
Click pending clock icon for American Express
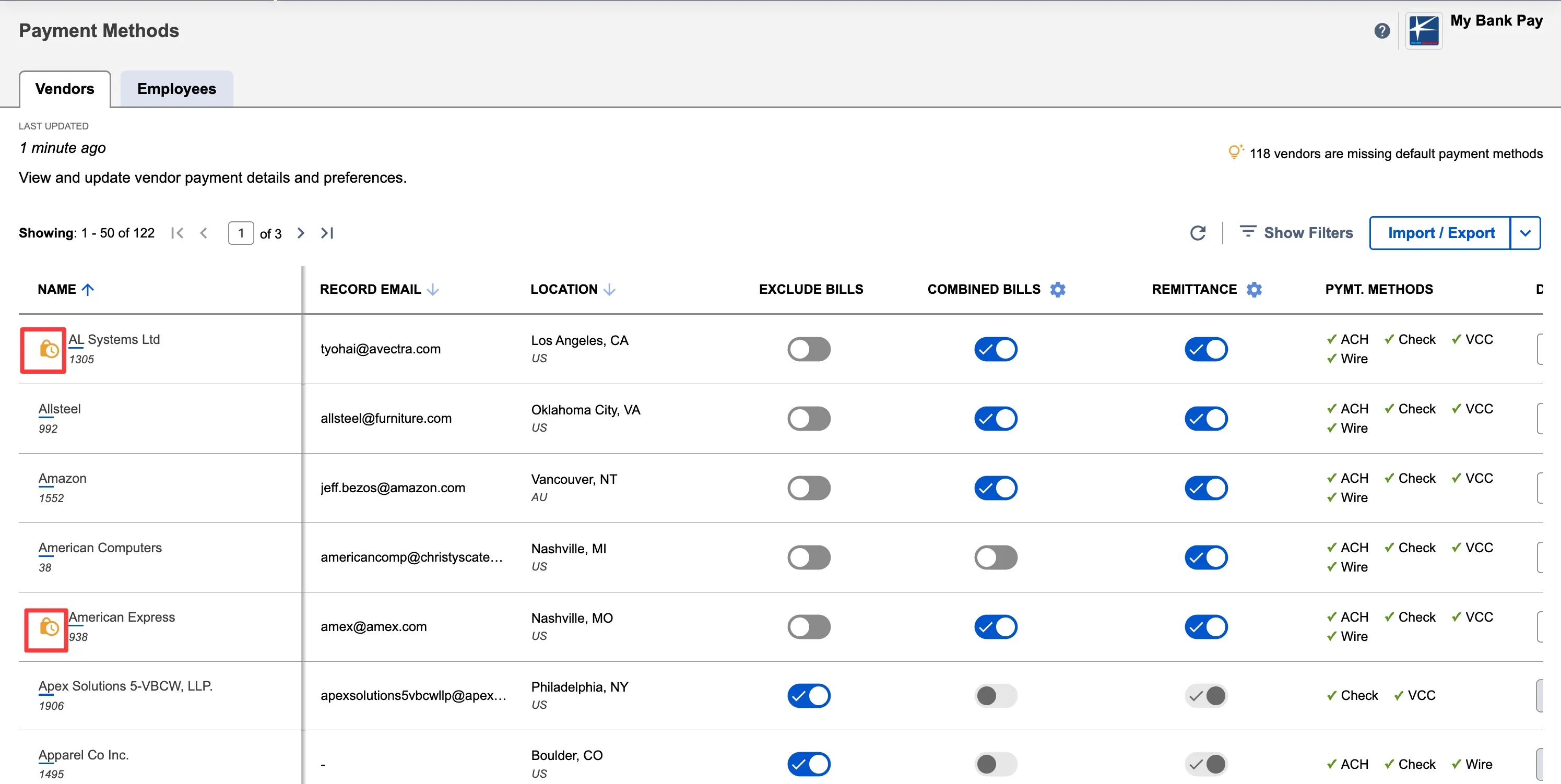(49, 627)
